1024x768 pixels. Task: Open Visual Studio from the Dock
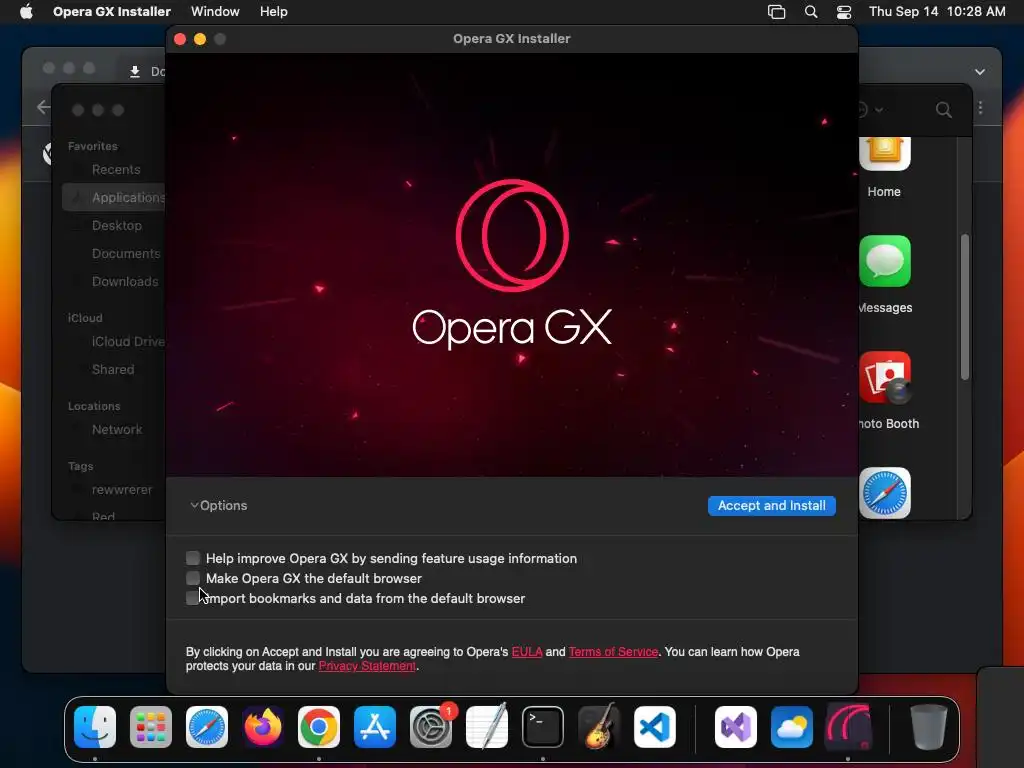coord(736,727)
